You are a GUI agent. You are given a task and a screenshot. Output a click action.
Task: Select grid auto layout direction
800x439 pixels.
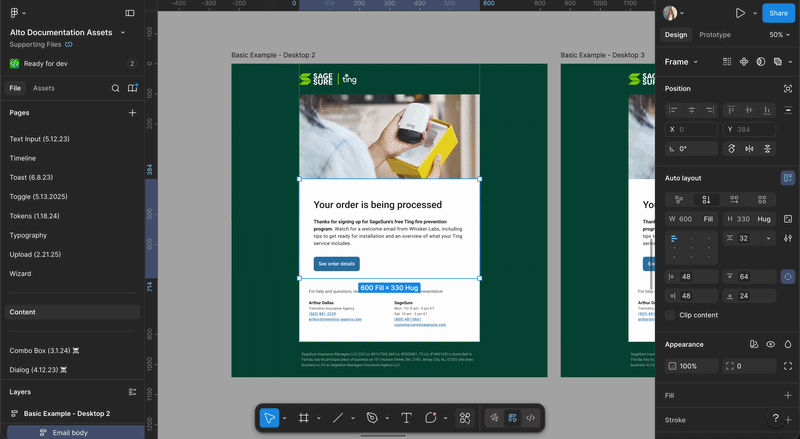(x=762, y=200)
